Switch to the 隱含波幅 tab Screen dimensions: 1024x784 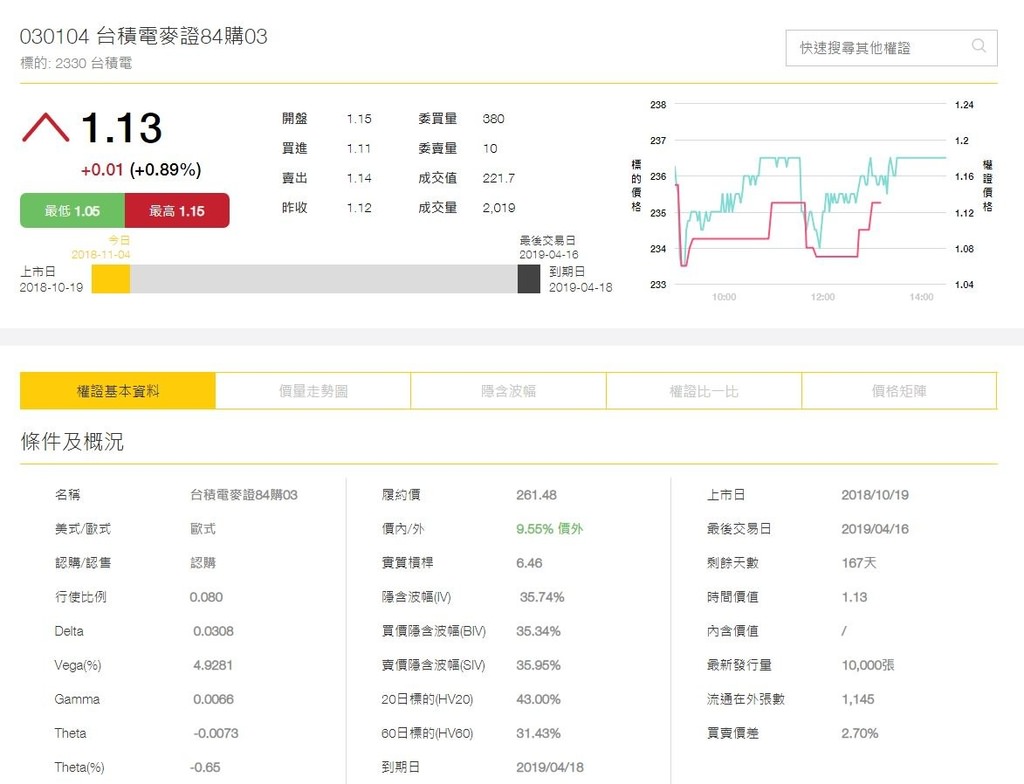click(x=508, y=391)
